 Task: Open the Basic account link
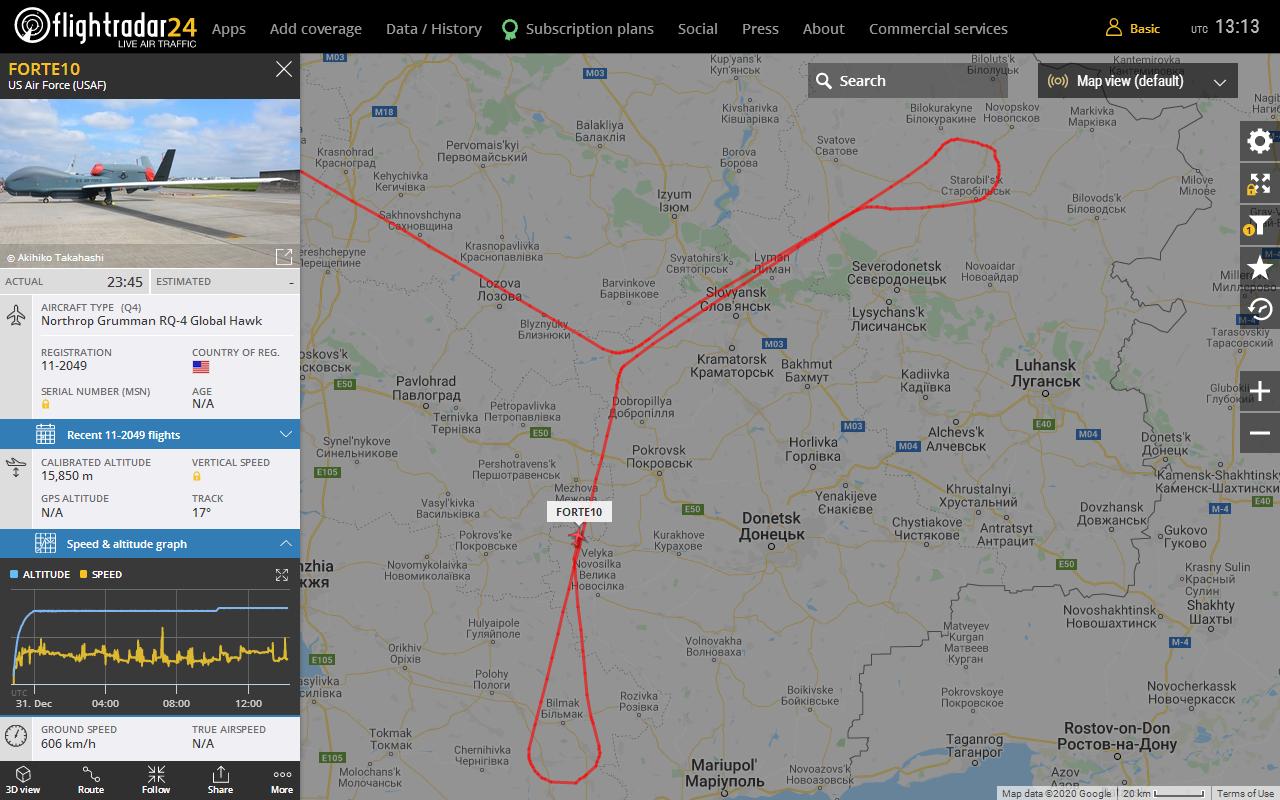[x=1133, y=28]
